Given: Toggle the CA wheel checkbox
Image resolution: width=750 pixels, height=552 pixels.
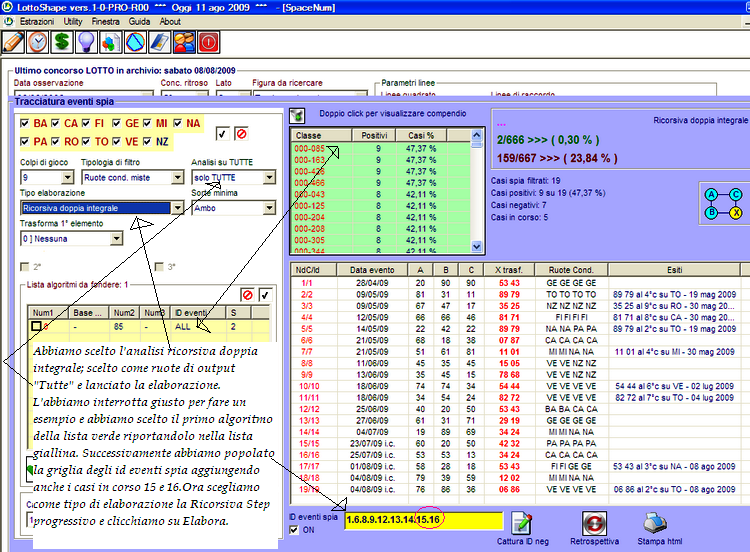Looking at the screenshot, I should point(55,123).
